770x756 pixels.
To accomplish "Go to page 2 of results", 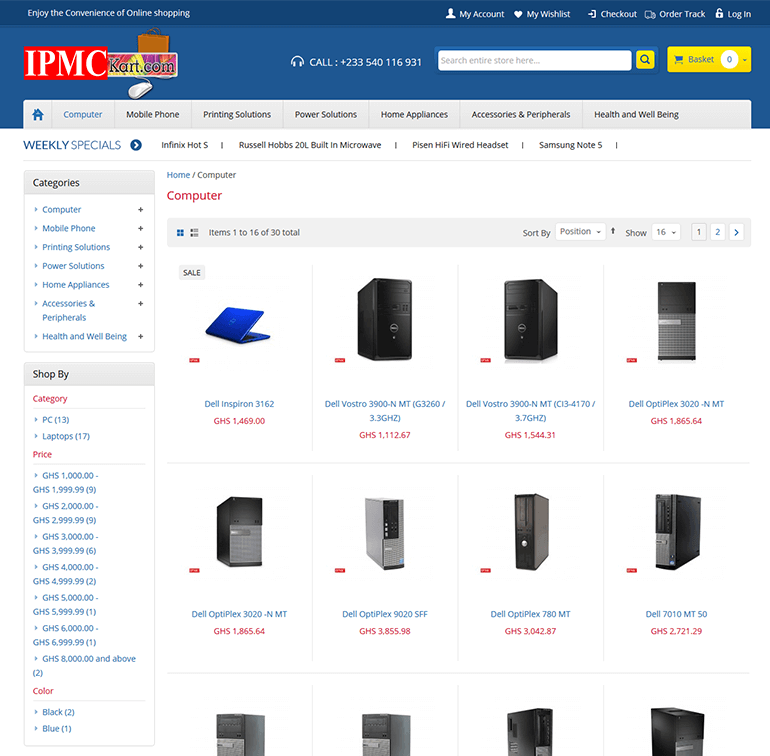I will 717,232.
